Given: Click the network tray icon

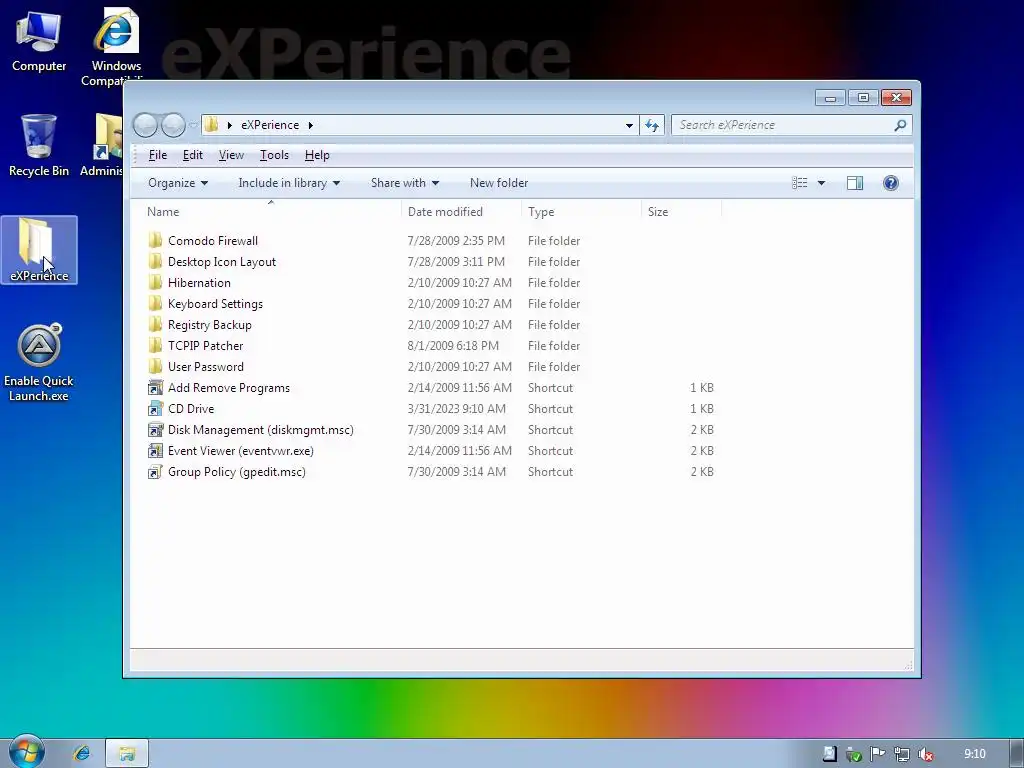Looking at the screenshot, I should coord(901,754).
